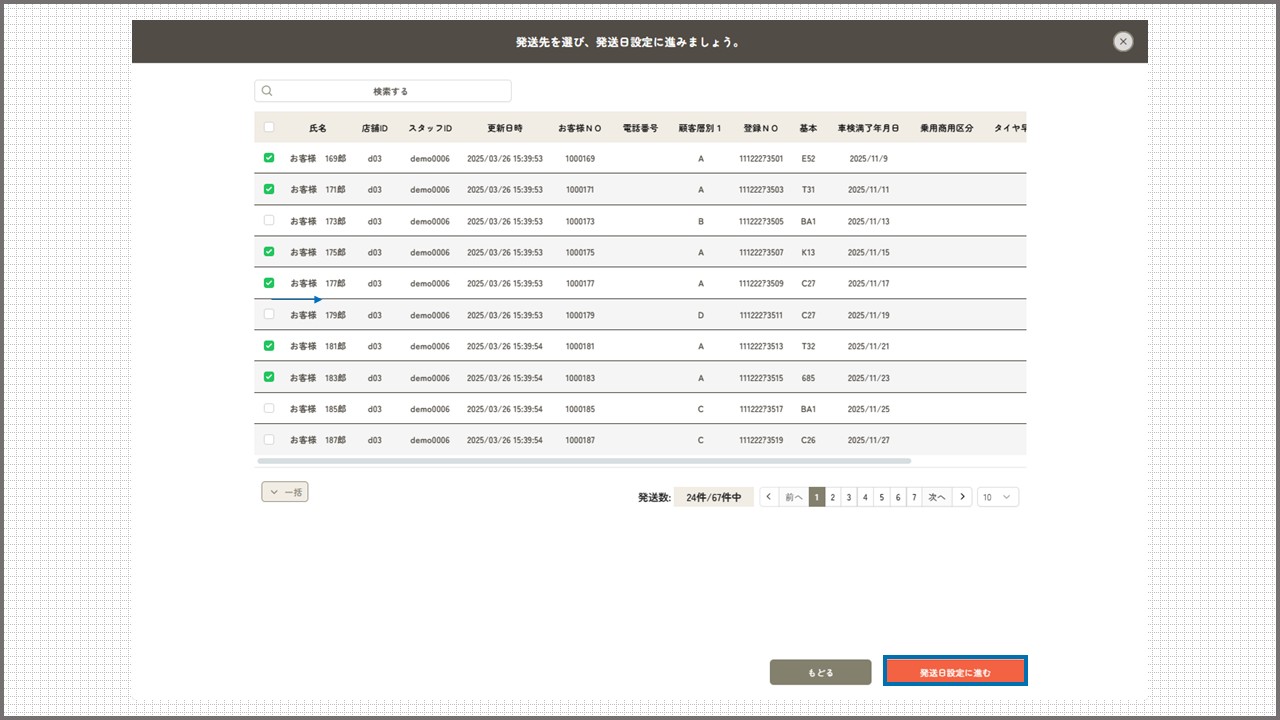Select page 1 in pagination

point(817,497)
